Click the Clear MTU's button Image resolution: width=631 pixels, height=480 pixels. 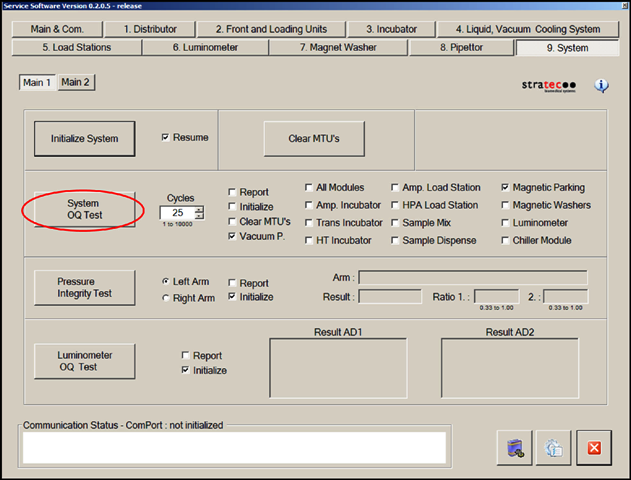tap(313, 138)
